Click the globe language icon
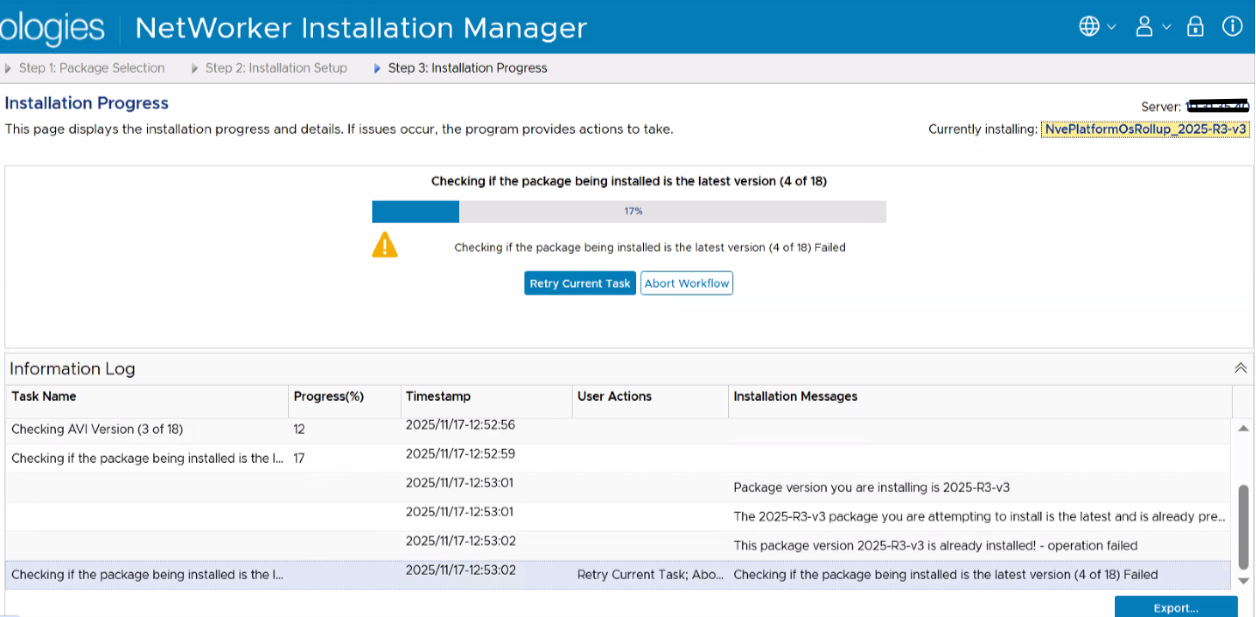Image resolution: width=1256 pixels, height=617 pixels. coord(1089,27)
